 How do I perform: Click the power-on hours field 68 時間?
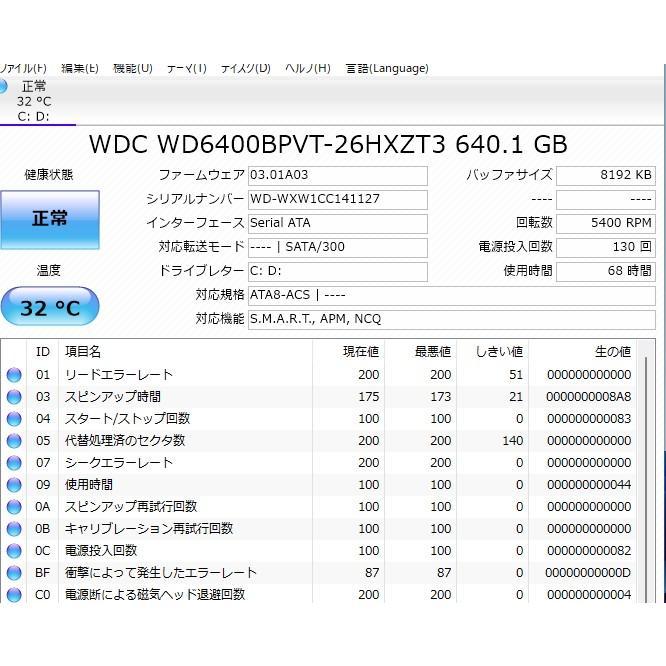[x=606, y=271]
